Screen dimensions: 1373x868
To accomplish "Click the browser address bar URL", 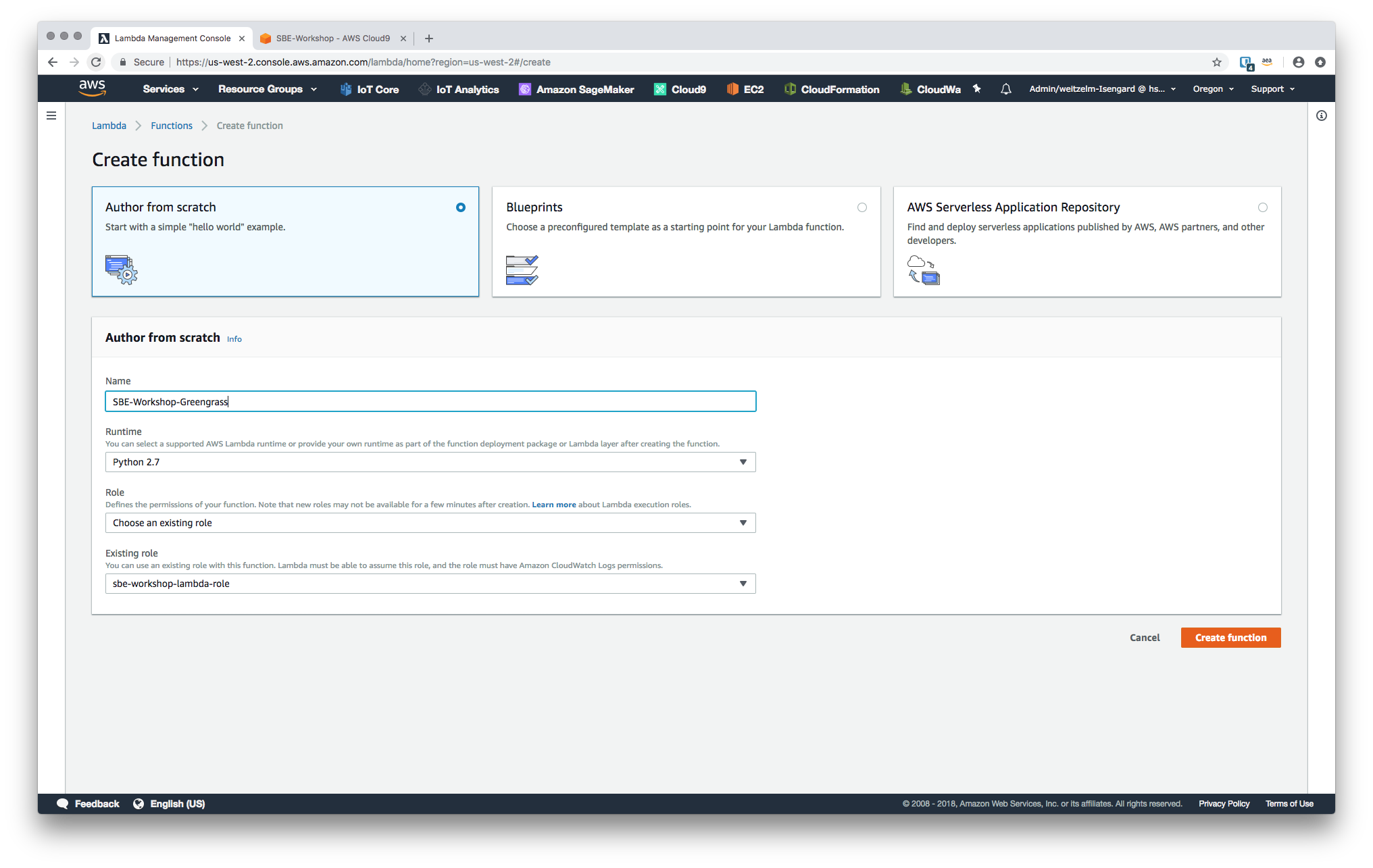I will tap(364, 62).
